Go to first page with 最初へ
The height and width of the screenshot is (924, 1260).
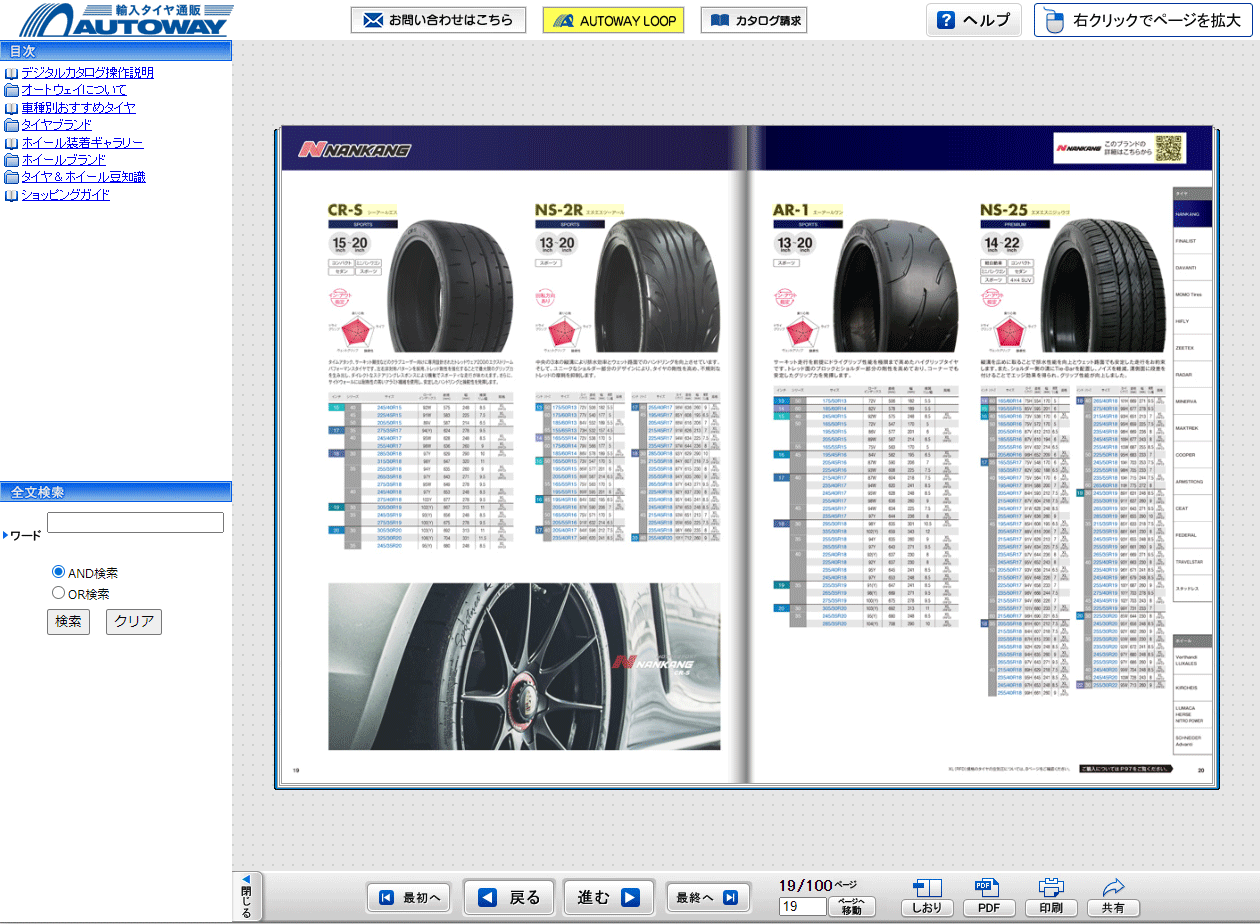click(x=409, y=898)
